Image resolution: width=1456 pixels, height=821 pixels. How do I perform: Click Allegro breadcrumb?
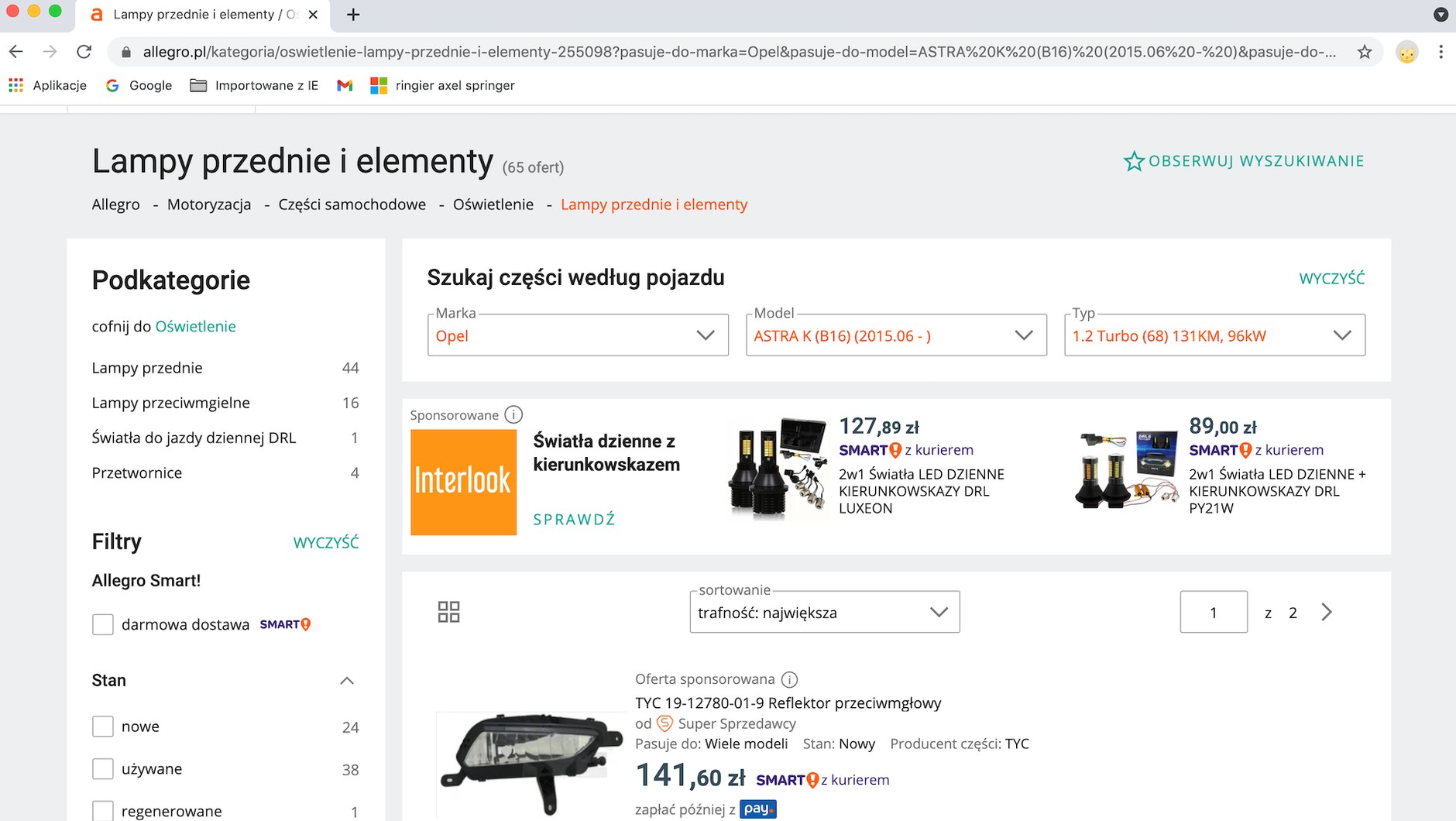(115, 204)
